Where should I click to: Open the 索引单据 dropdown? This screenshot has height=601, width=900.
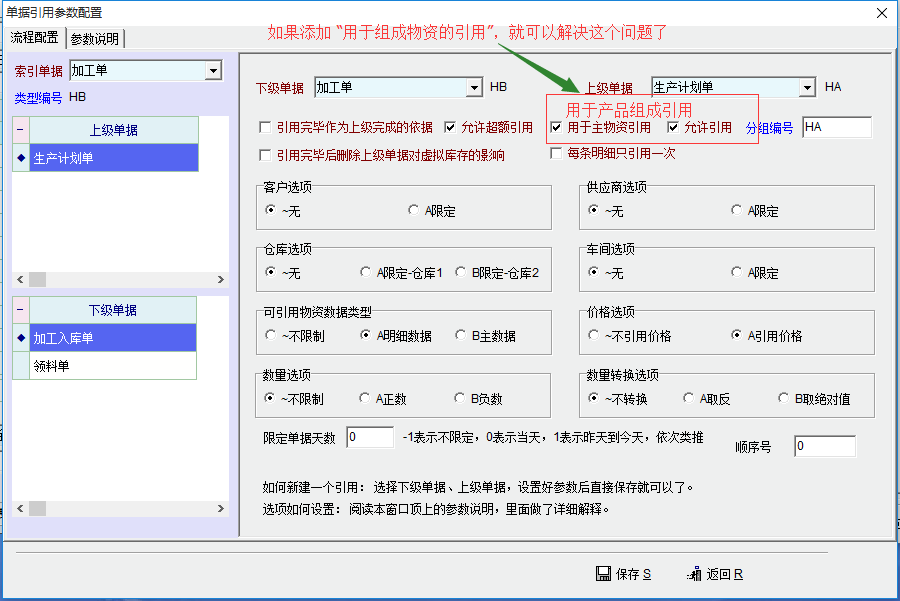click(x=212, y=71)
